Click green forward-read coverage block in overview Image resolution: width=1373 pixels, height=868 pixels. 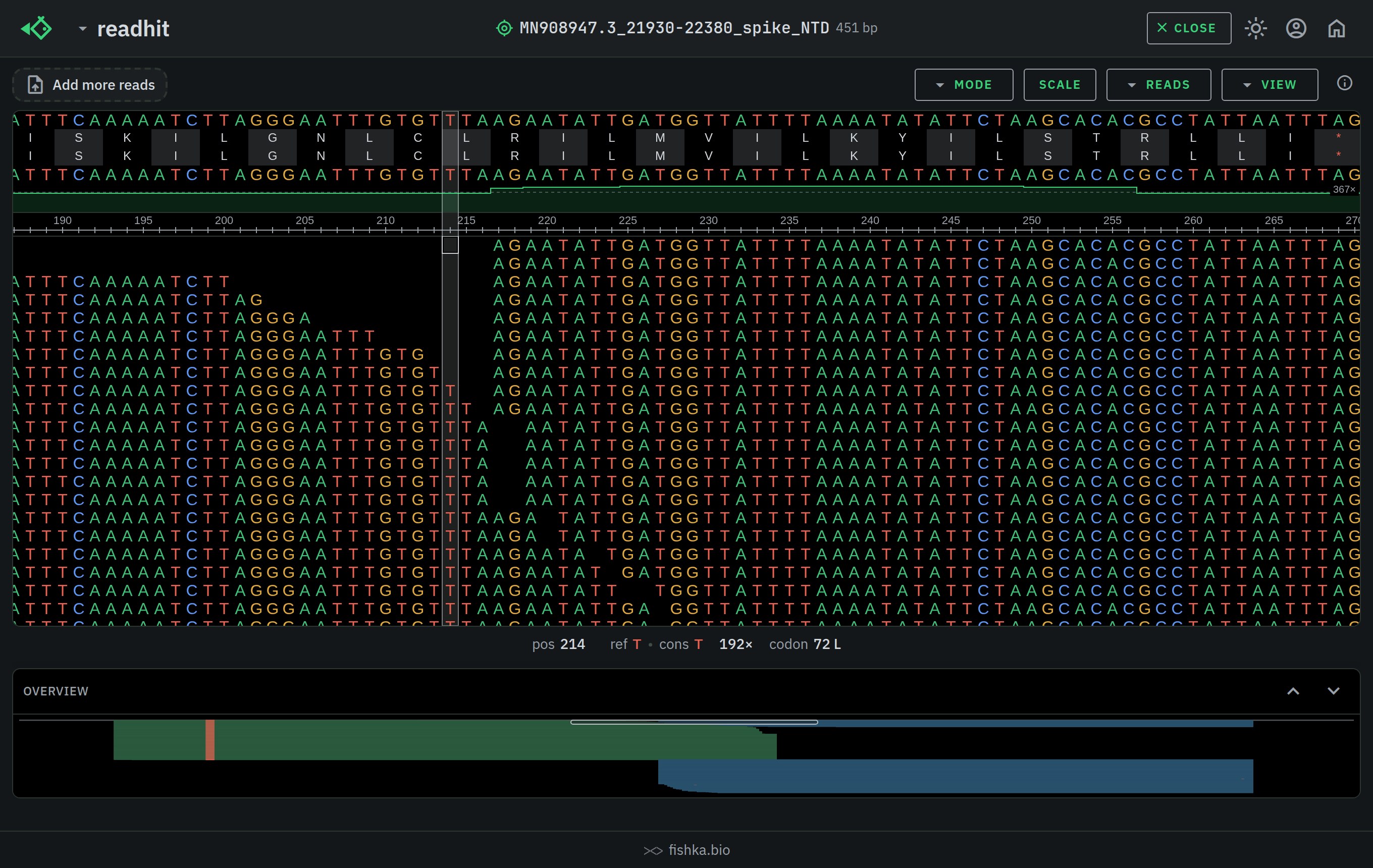445,739
